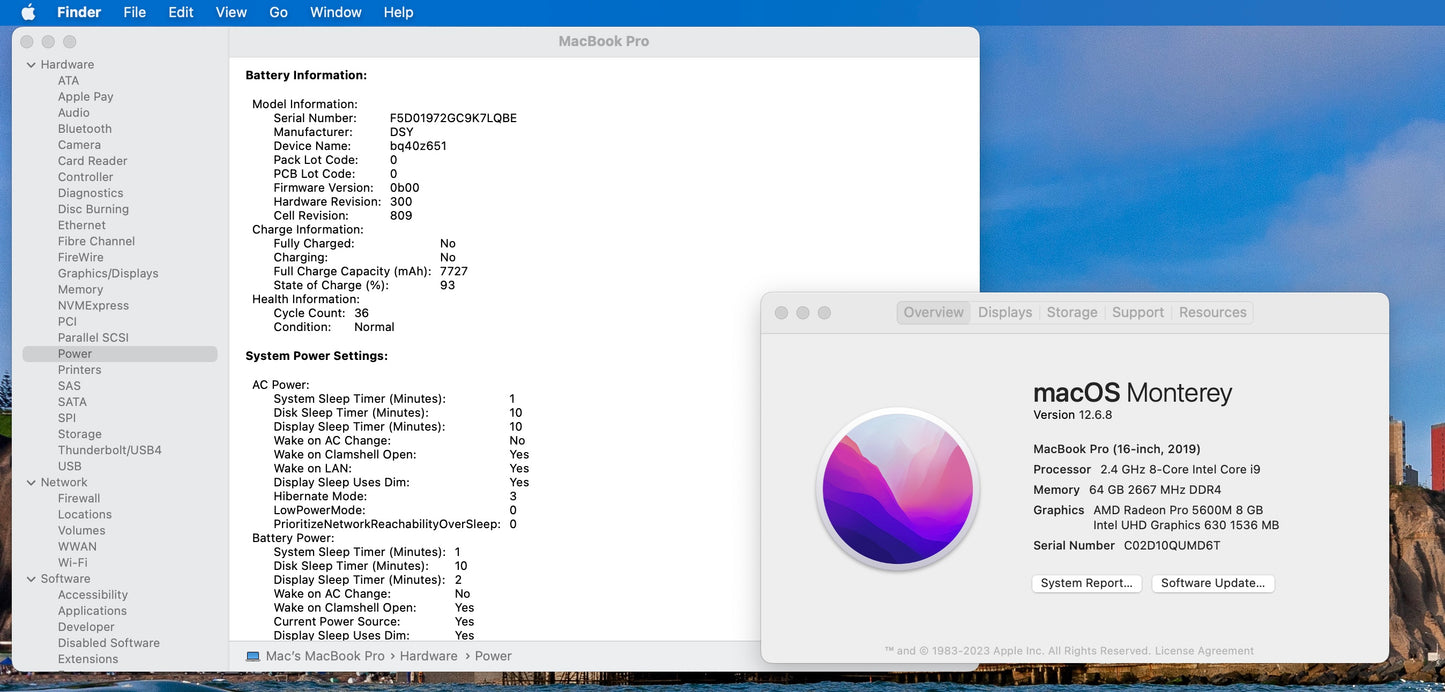Viewport: 1445px width, 692px height.
Task: Select Wi-Fi under Network
Action: [72, 563]
